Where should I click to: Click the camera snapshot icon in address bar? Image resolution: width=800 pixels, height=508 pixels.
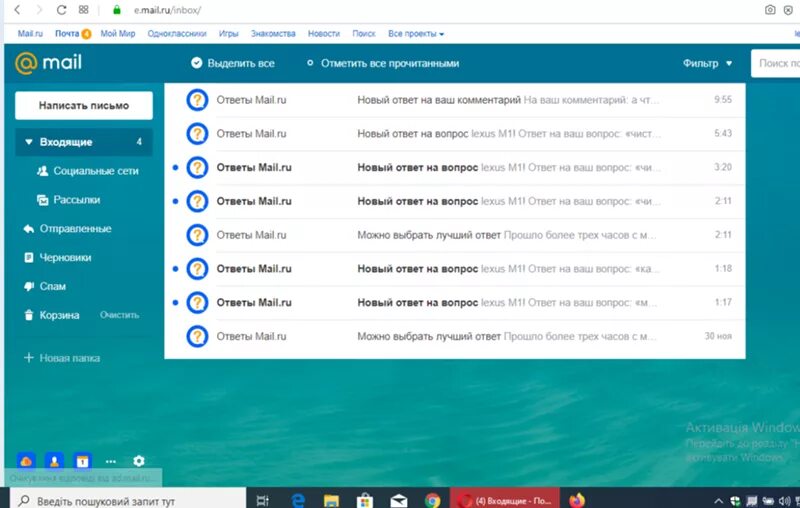(770, 10)
